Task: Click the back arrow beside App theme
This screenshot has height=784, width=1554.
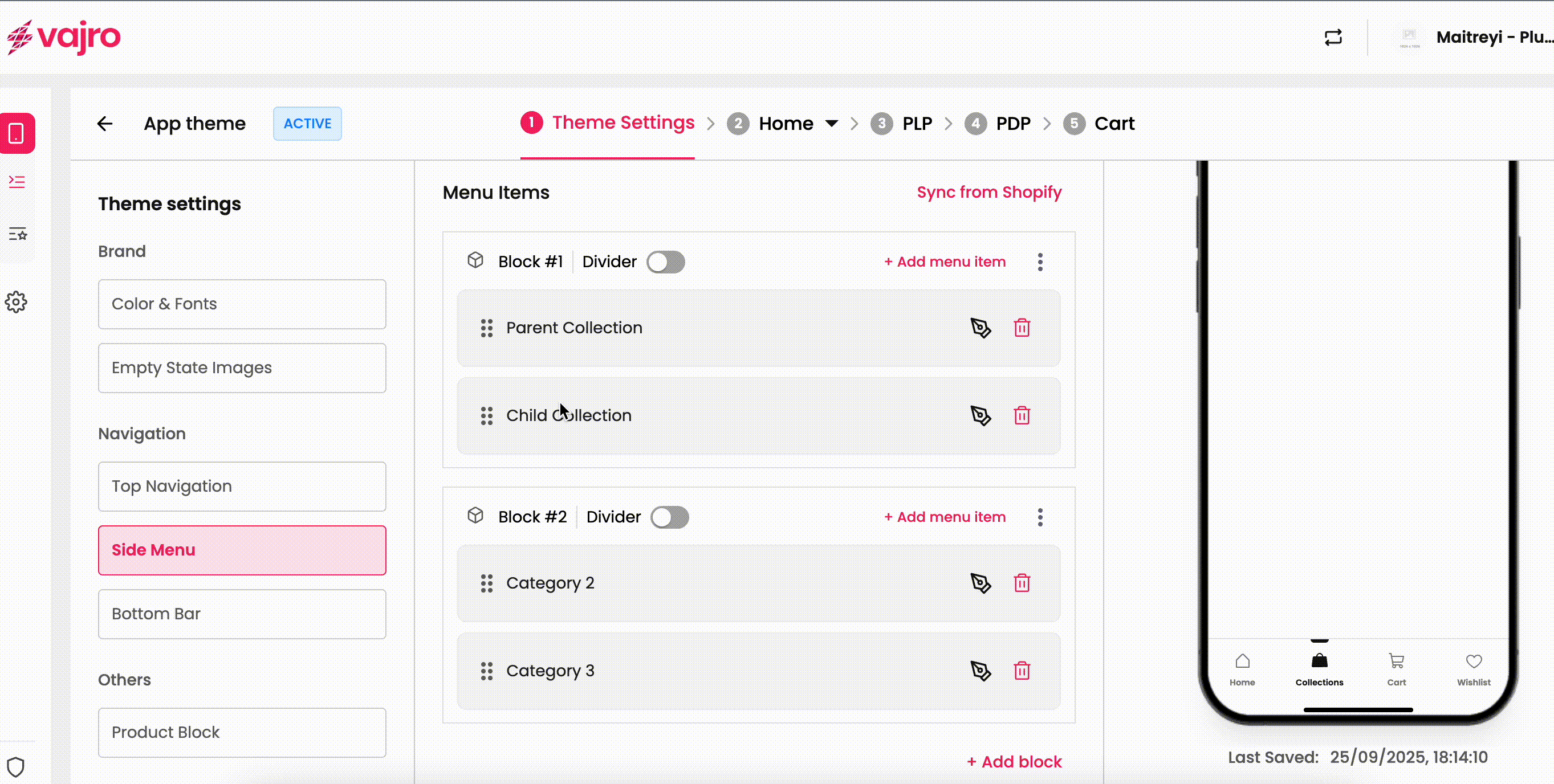Action: click(105, 124)
